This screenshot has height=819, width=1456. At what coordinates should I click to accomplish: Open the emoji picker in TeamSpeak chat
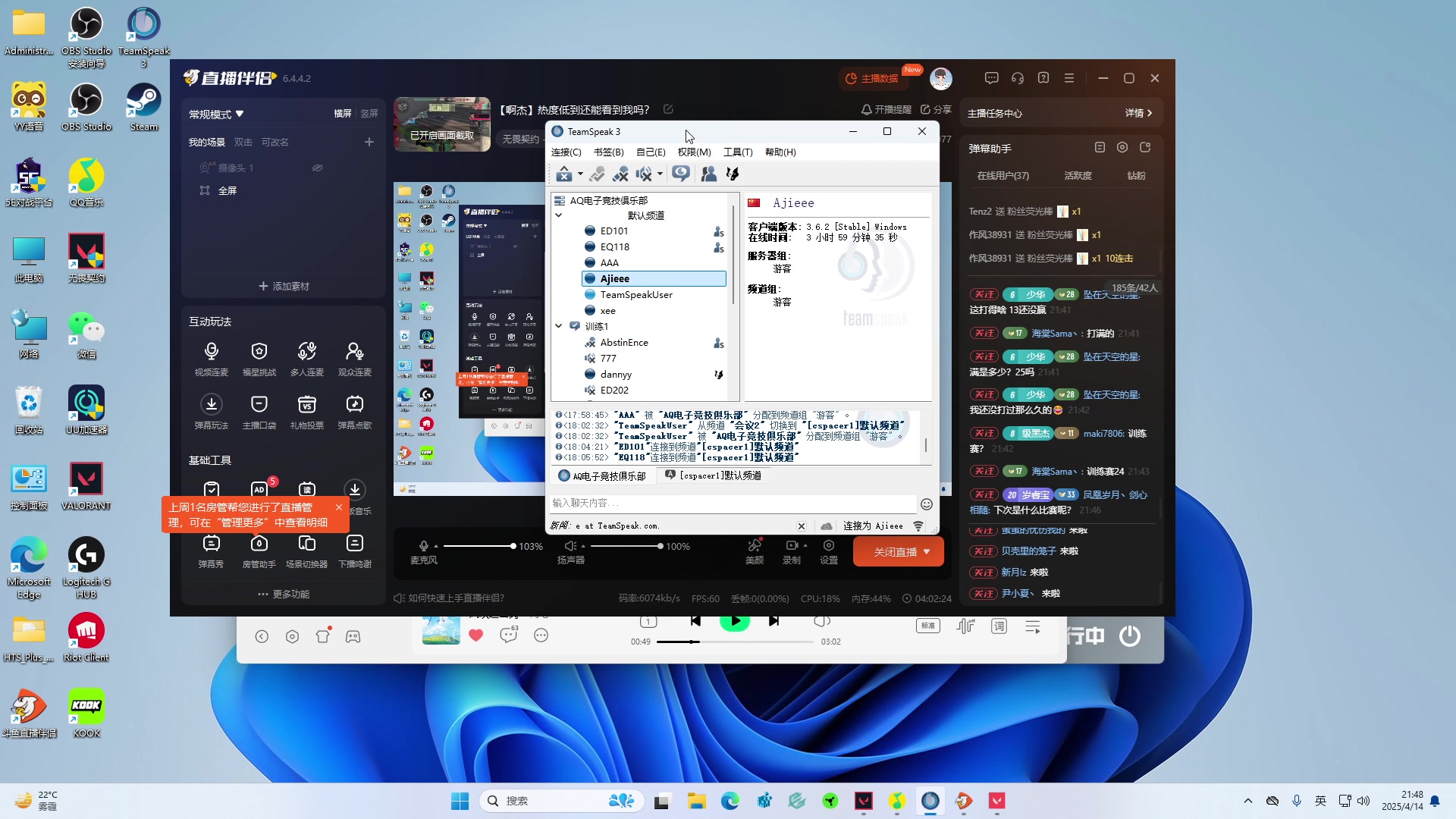(926, 504)
